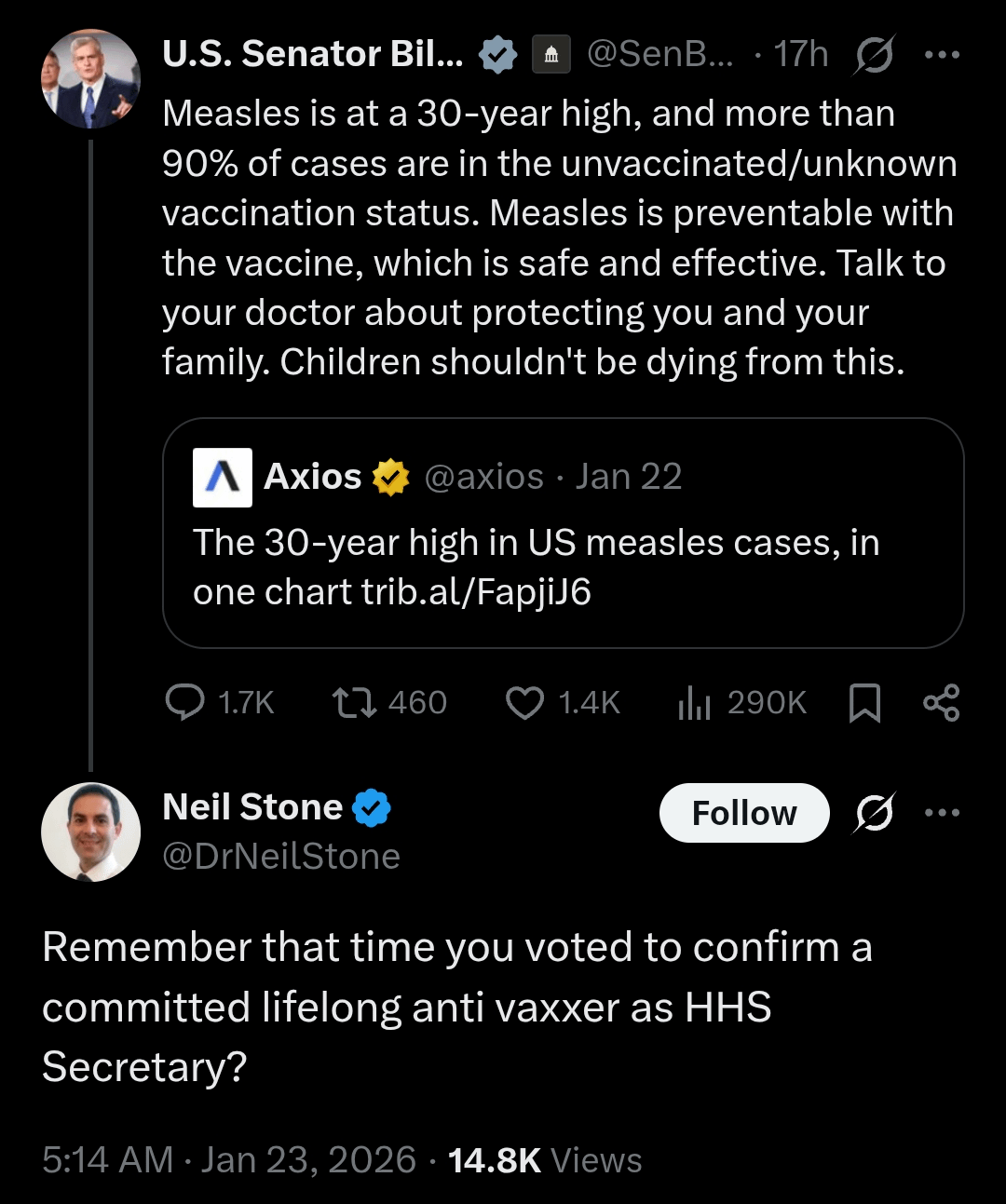The width and height of the screenshot is (1006, 1204).
Task: View analytics showing 290K views
Action: (x=694, y=702)
